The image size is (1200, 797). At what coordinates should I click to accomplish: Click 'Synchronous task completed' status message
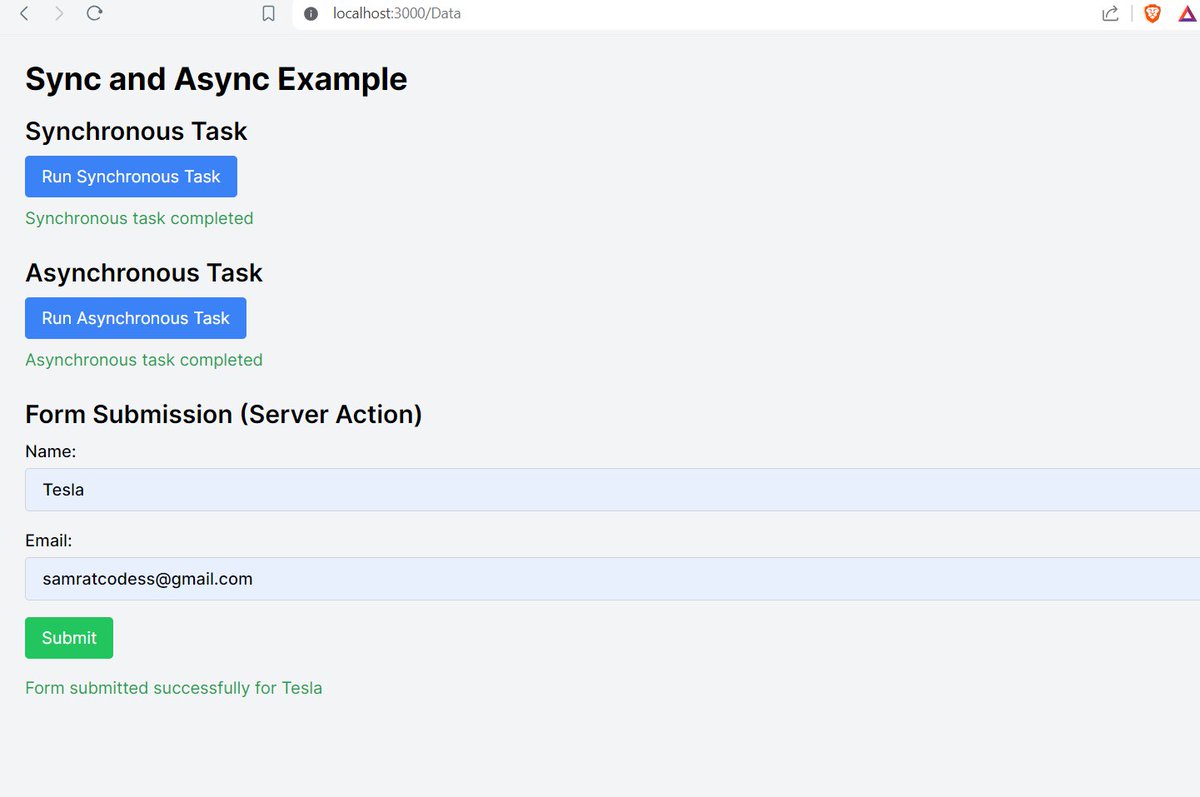point(139,218)
